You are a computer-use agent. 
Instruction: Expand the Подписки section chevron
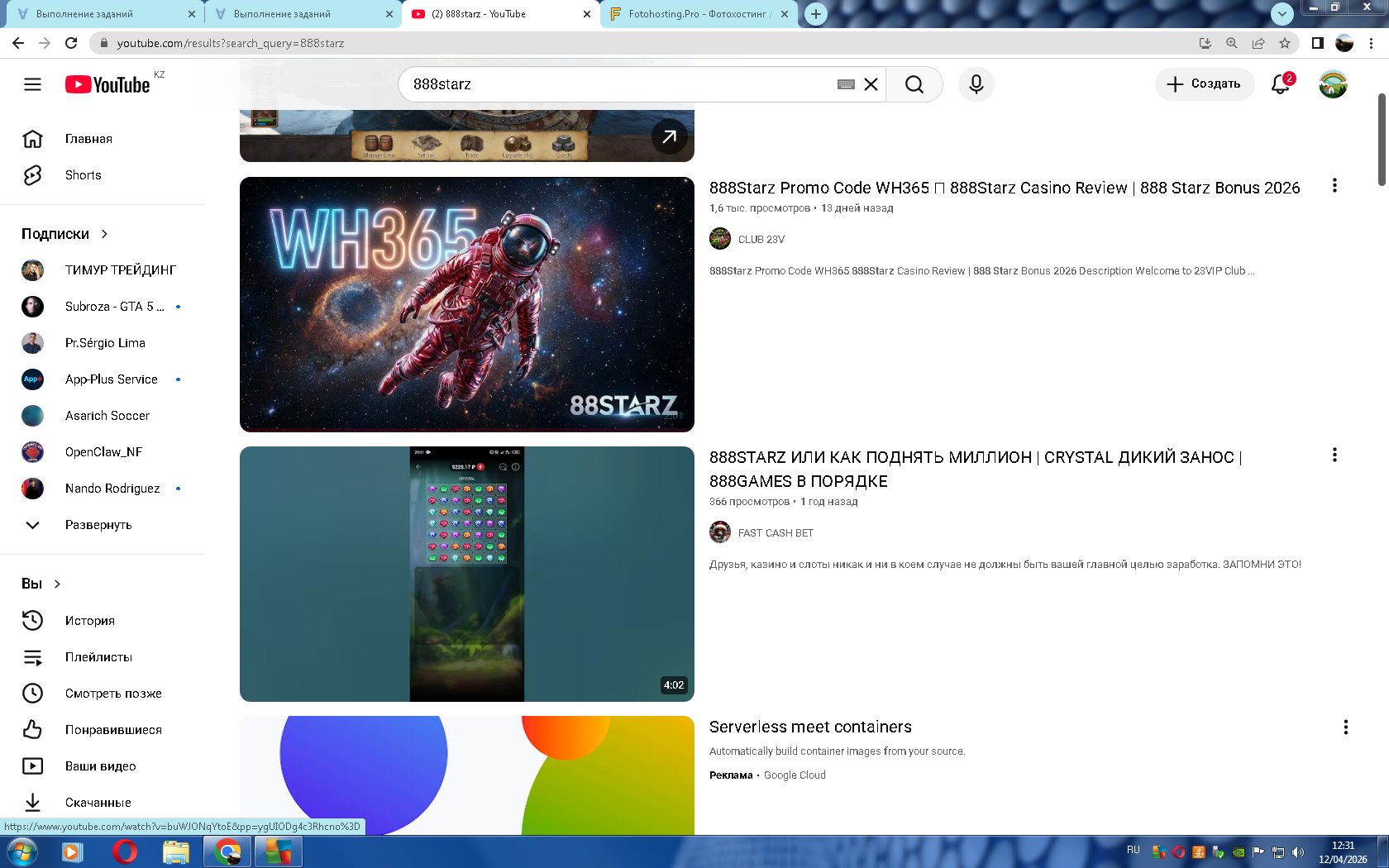tap(104, 234)
